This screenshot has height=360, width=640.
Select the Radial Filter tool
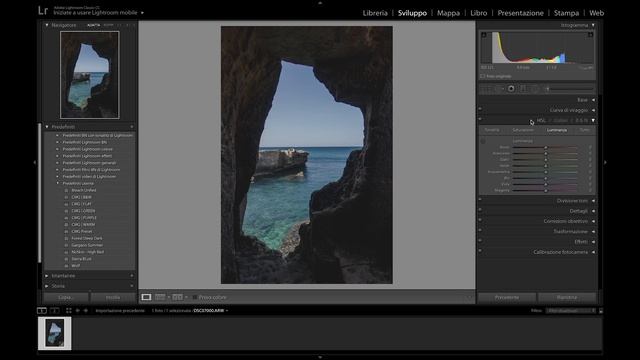(x=535, y=89)
